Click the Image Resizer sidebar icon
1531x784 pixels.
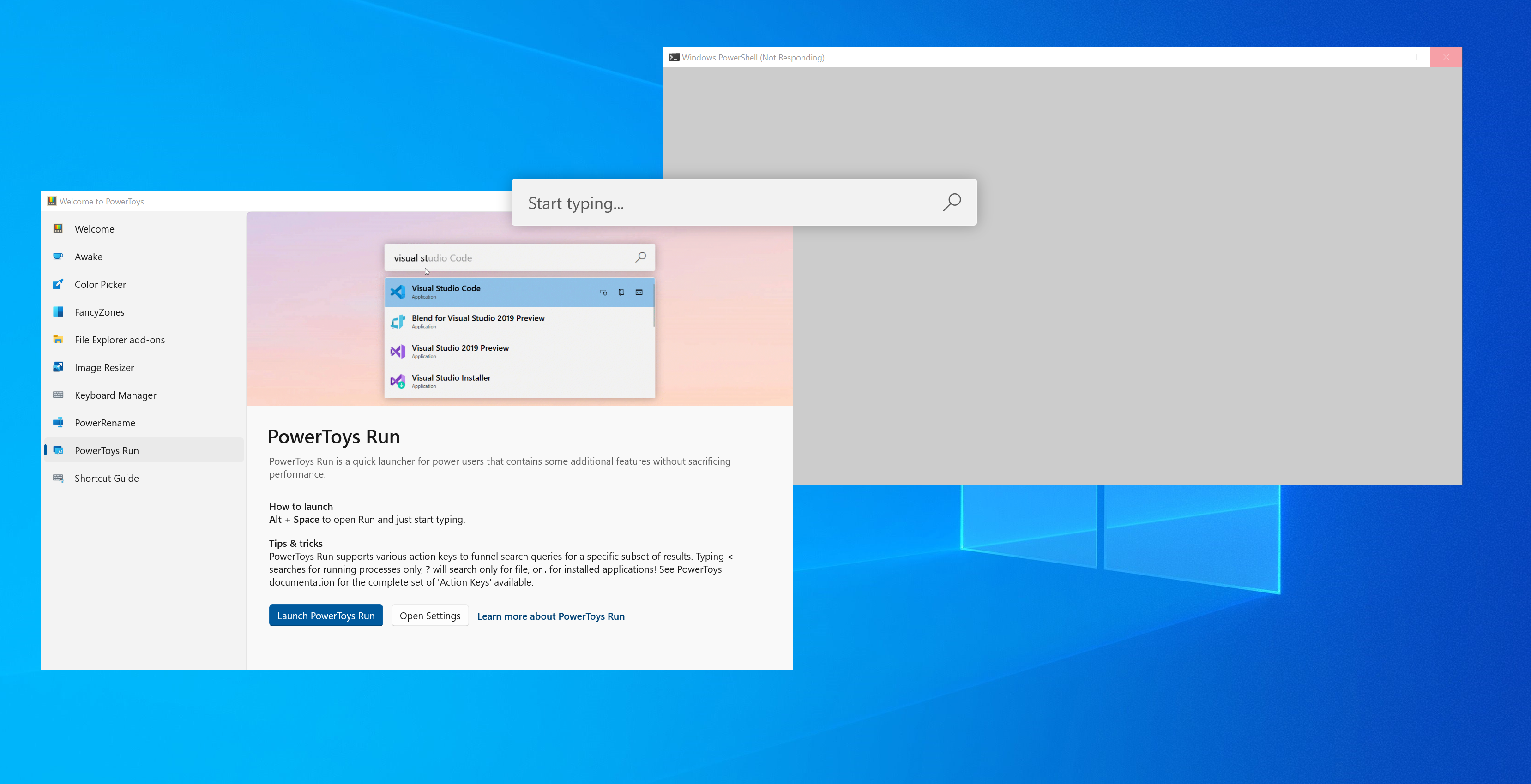58,367
